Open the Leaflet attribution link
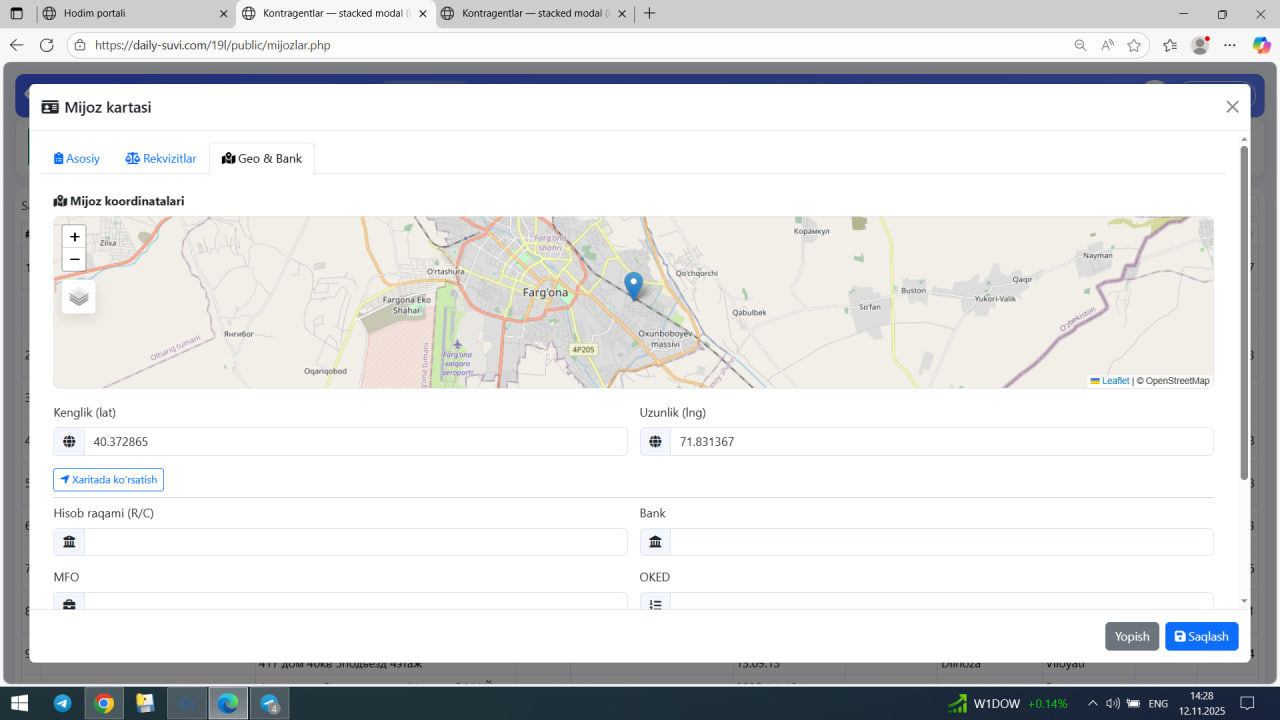Image resolution: width=1280 pixels, height=720 pixels. (1115, 381)
